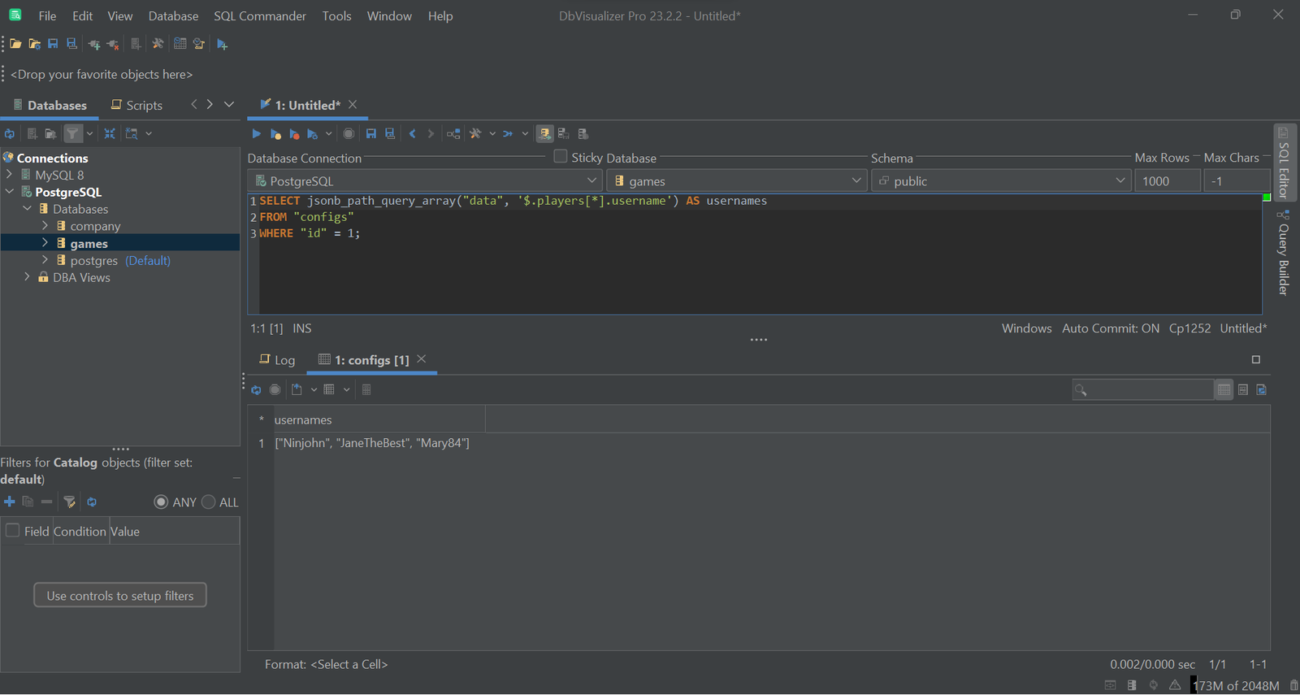Viewport: 1300px width, 695px height.
Task: Run the SQL script with Execute button
Action: 256,133
